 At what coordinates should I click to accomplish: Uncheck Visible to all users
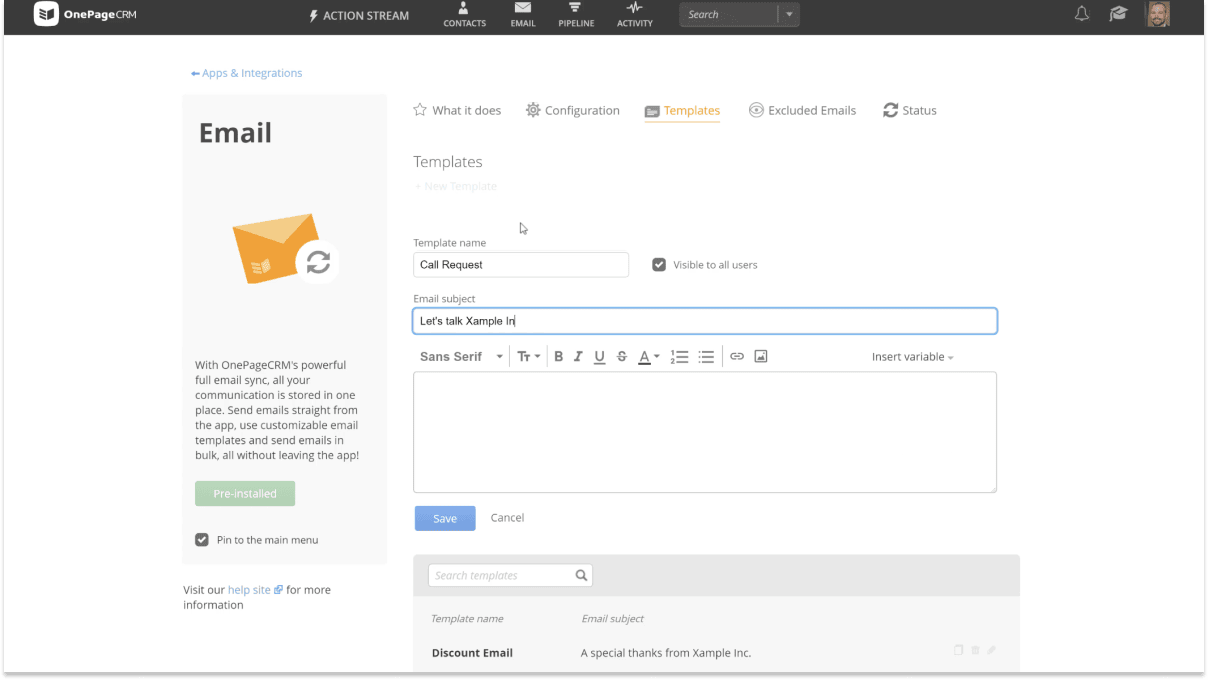tap(659, 264)
